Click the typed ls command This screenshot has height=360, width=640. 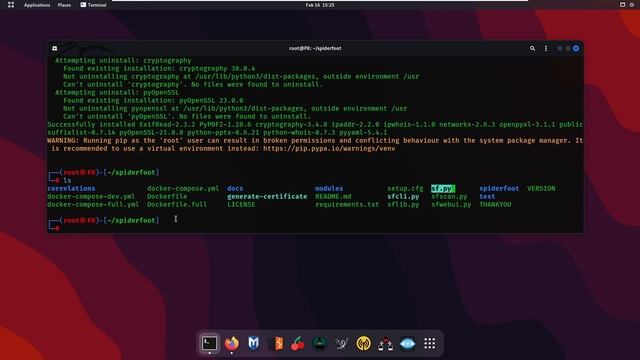(67, 180)
